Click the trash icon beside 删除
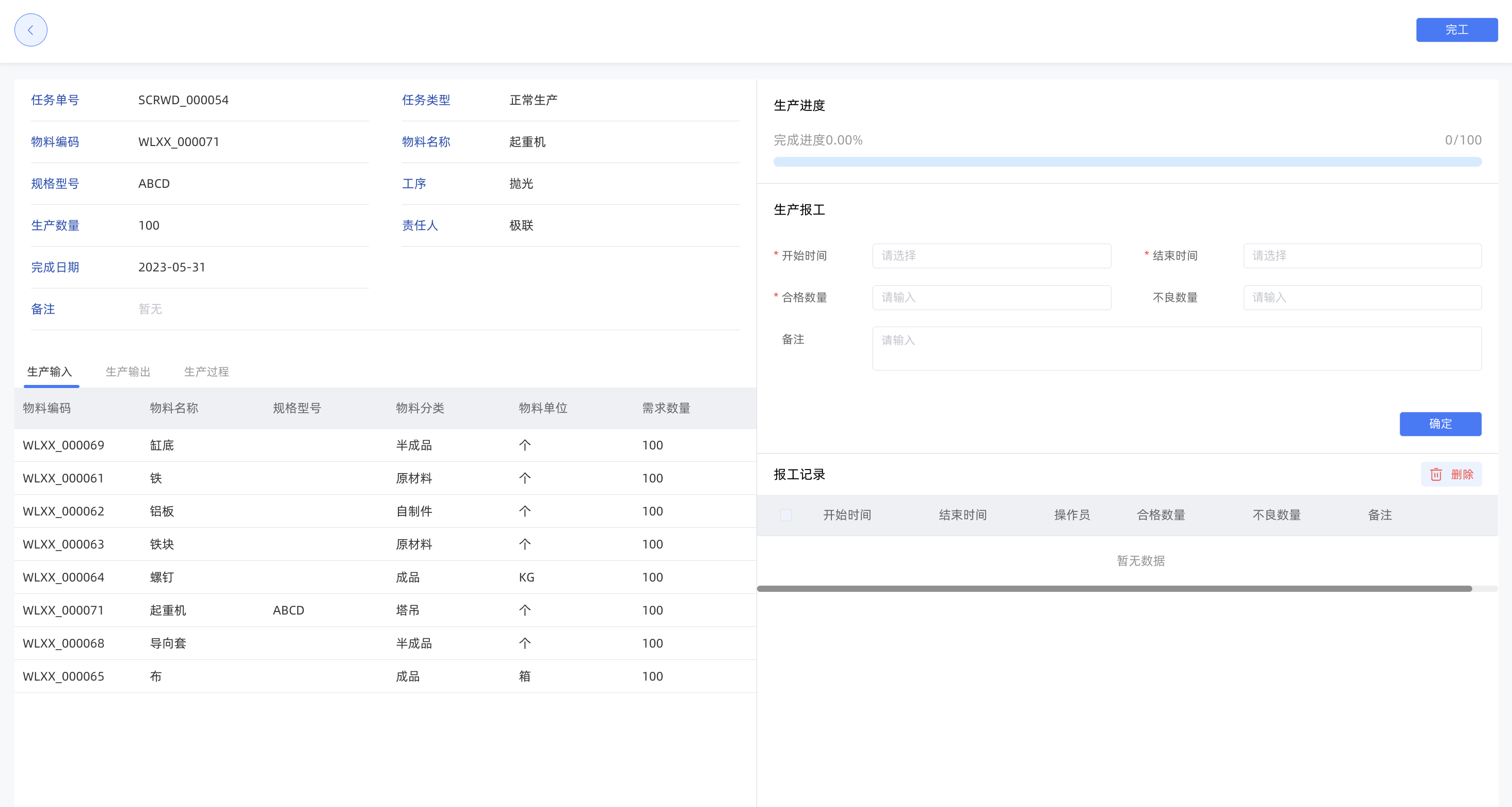The image size is (1512, 807). pyautogui.click(x=1436, y=474)
